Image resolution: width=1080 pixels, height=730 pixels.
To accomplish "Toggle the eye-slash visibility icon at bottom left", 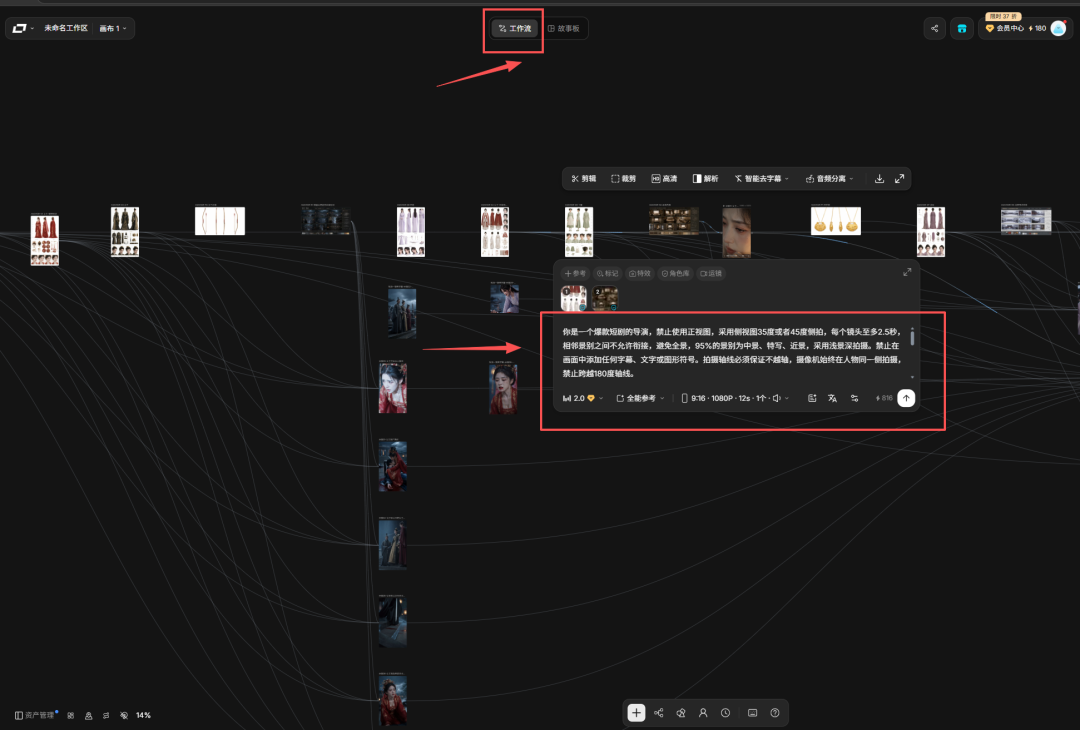I will [x=124, y=716].
